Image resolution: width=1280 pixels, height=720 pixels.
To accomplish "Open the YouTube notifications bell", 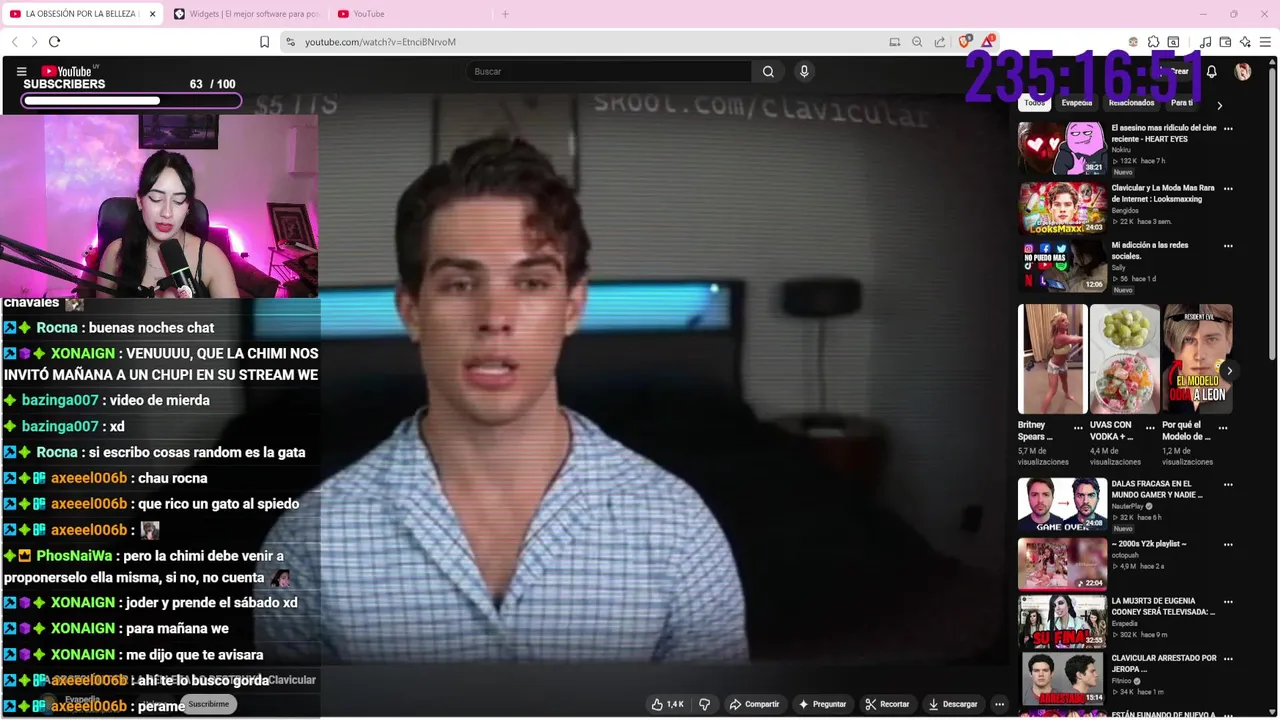I will pyautogui.click(x=1211, y=72).
